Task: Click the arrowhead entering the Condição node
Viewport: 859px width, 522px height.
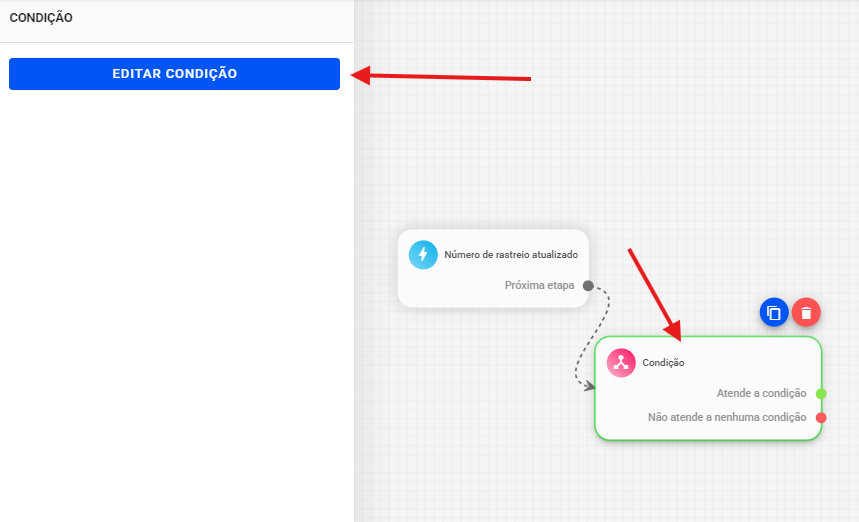Action: point(589,385)
